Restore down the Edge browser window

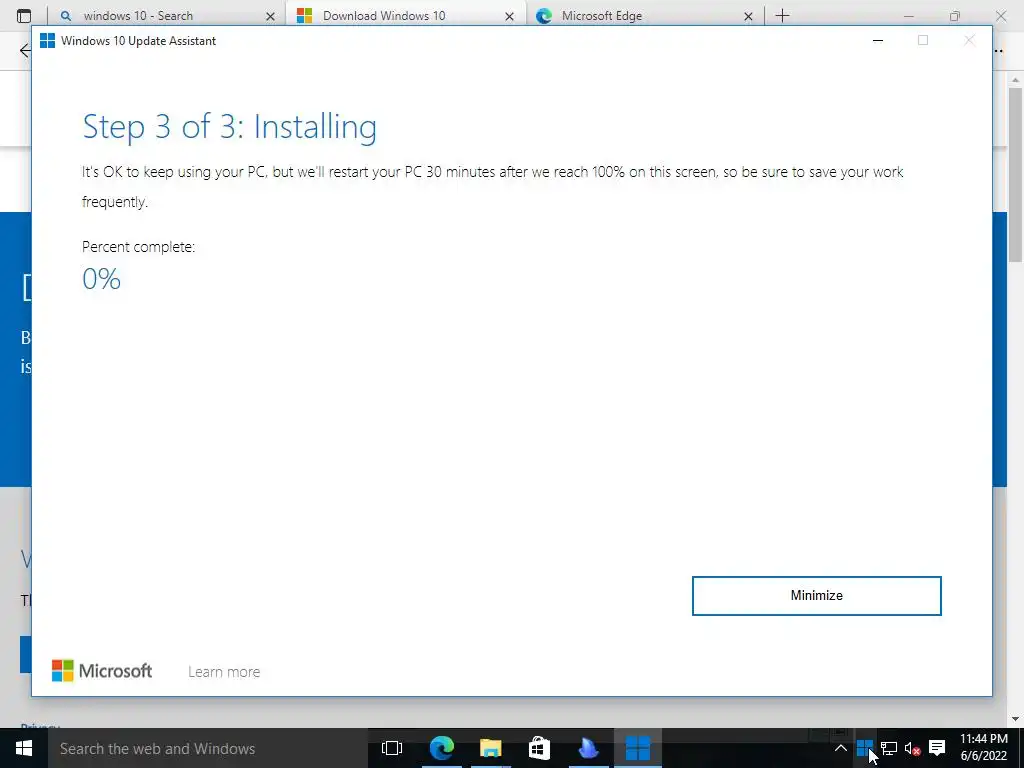tap(955, 16)
